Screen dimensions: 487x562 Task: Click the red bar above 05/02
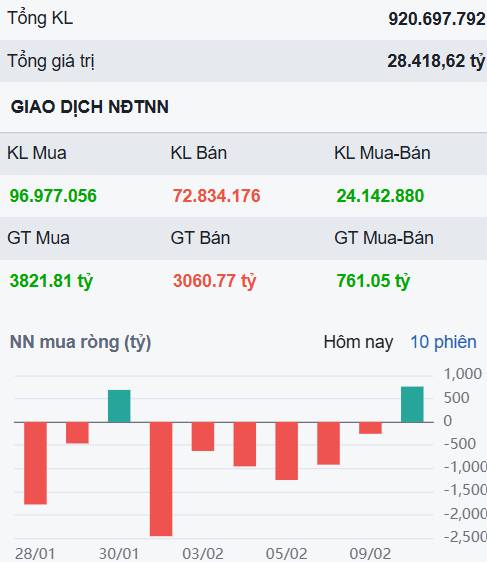tap(287, 451)
